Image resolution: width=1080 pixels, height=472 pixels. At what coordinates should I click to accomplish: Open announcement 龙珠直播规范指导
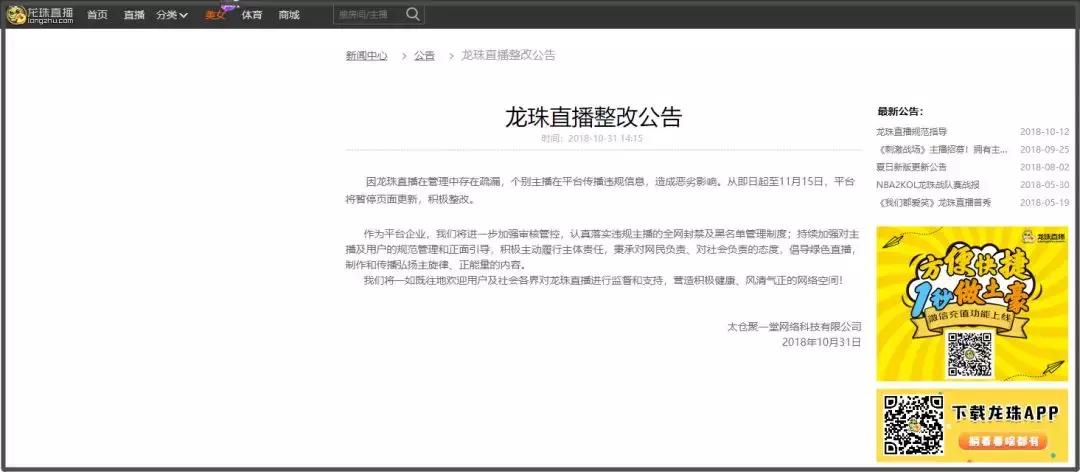point(911,131)
